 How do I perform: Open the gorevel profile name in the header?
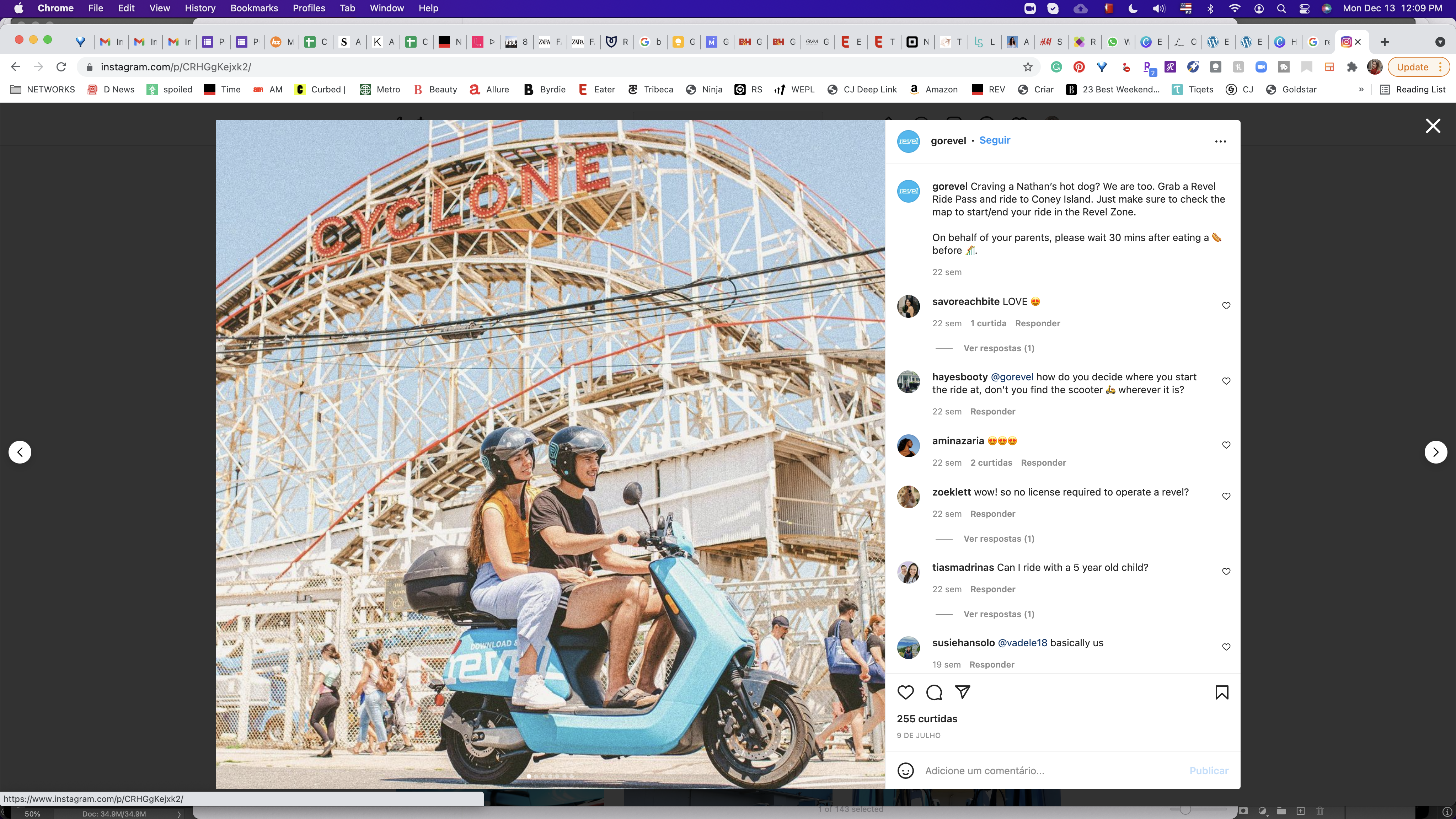coord(948,141)
